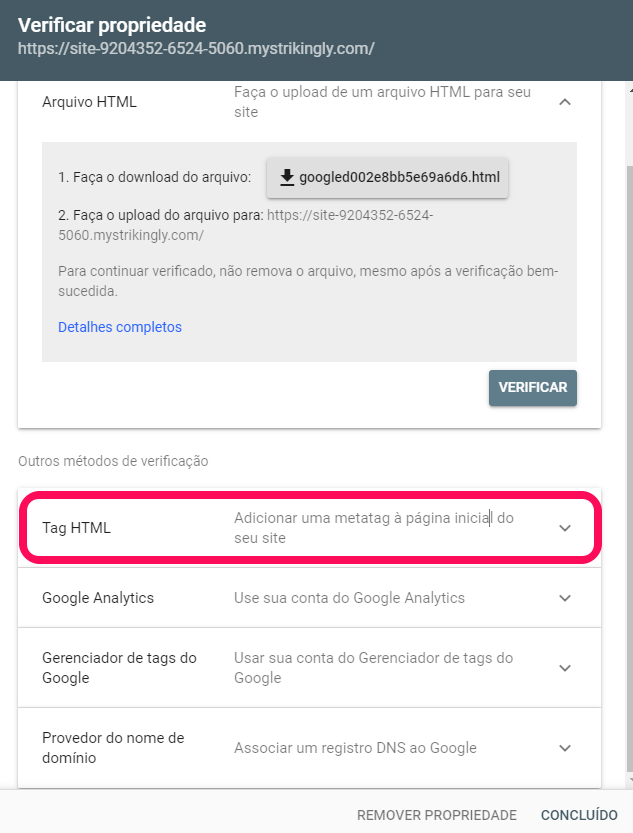Viewport: 633px width, 833px height.
Task: Click REMOVER PROPRIEDADE
Action: tap(437, 815)
